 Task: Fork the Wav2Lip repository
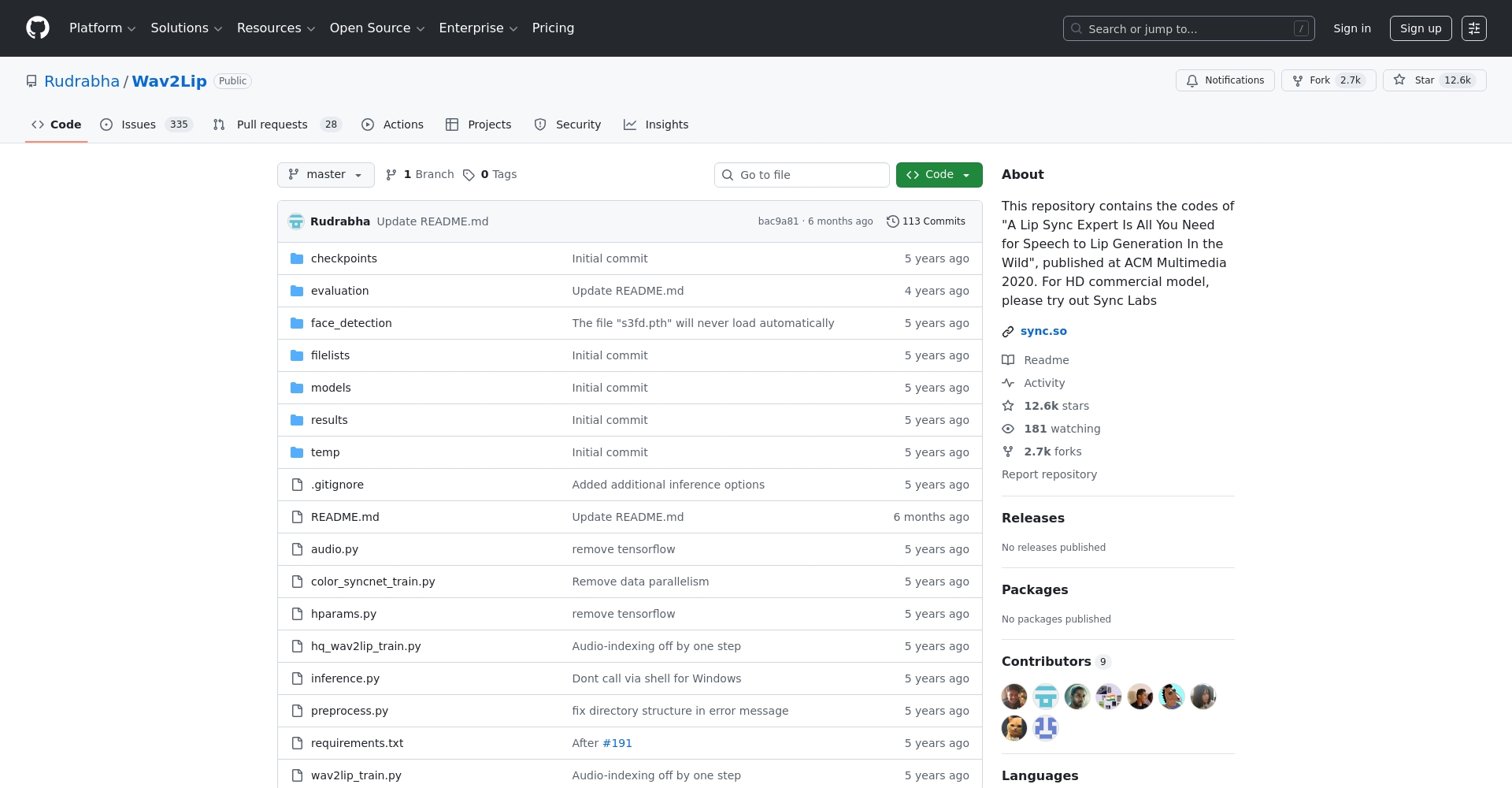pos(1328,80)
